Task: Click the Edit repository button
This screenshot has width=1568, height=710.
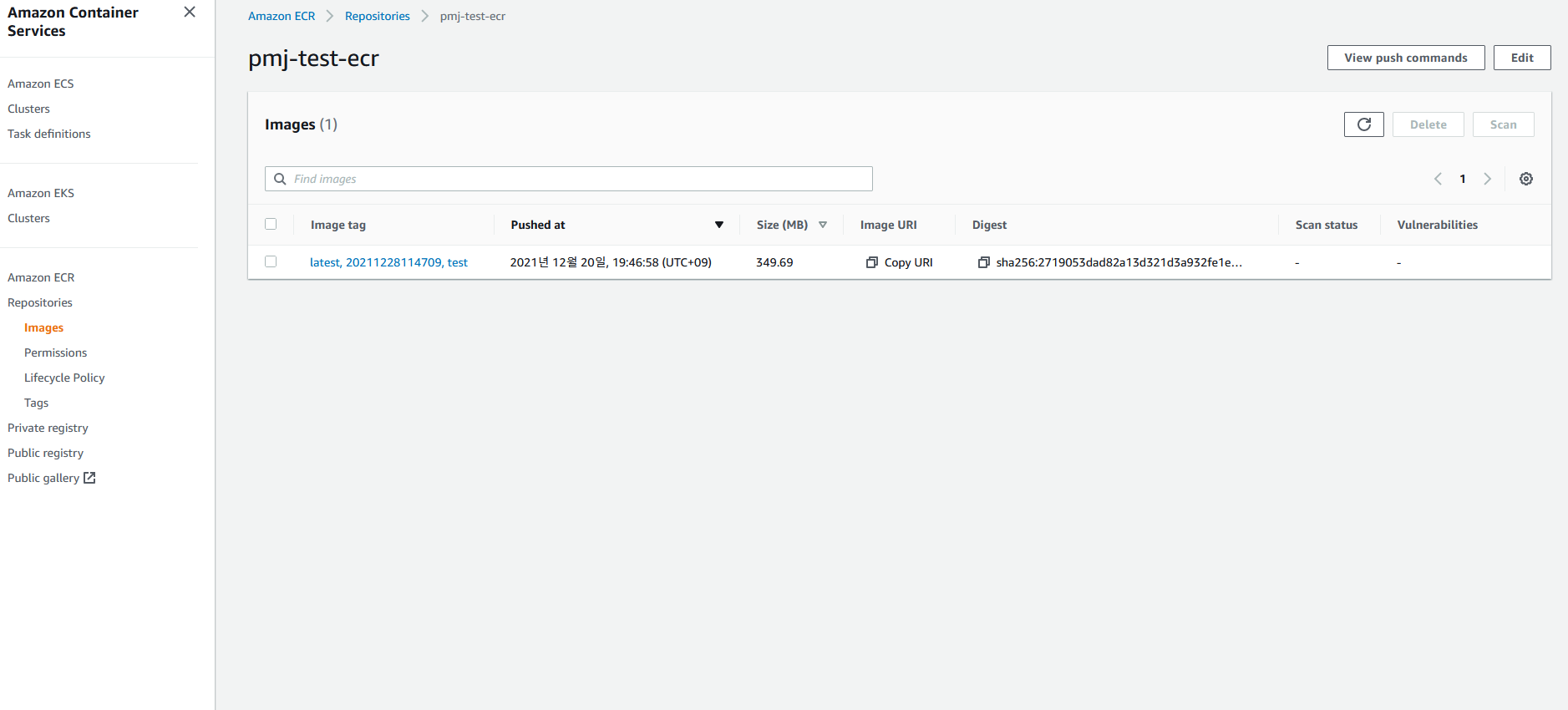Action: click(x=1522, y=58)
